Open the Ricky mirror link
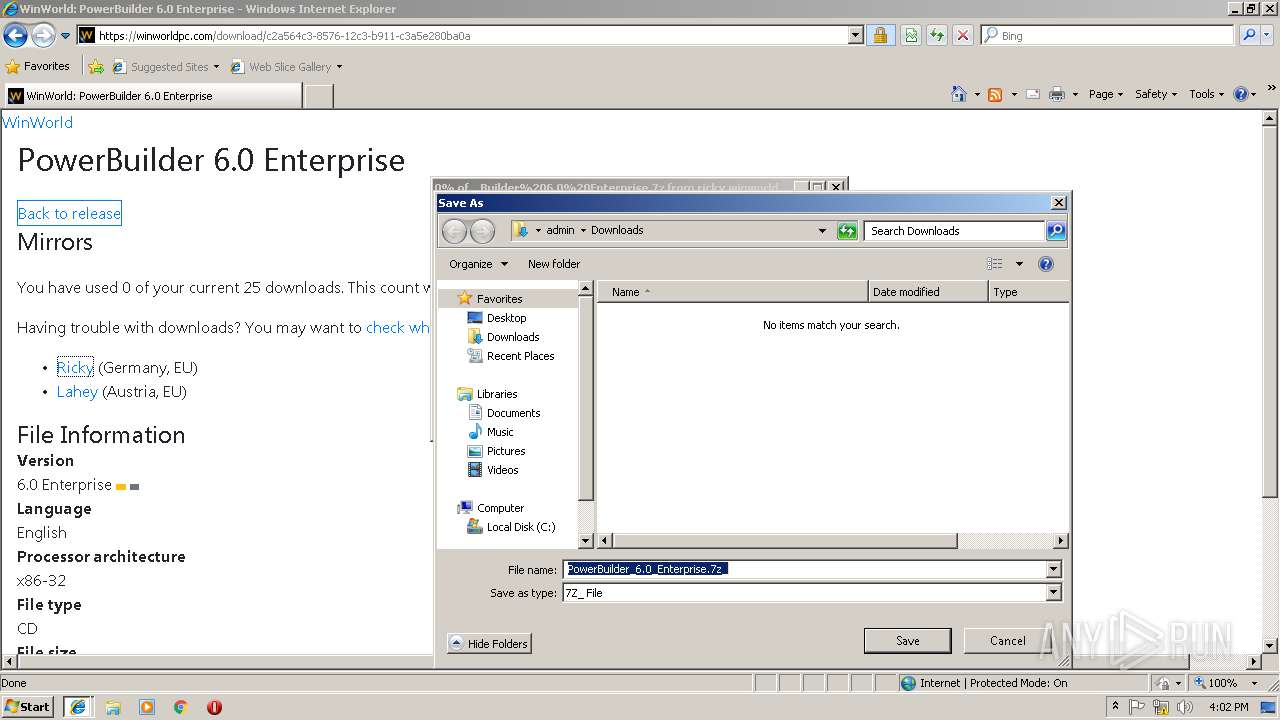The image size is (1280, 720). click(x=75, y=367)
